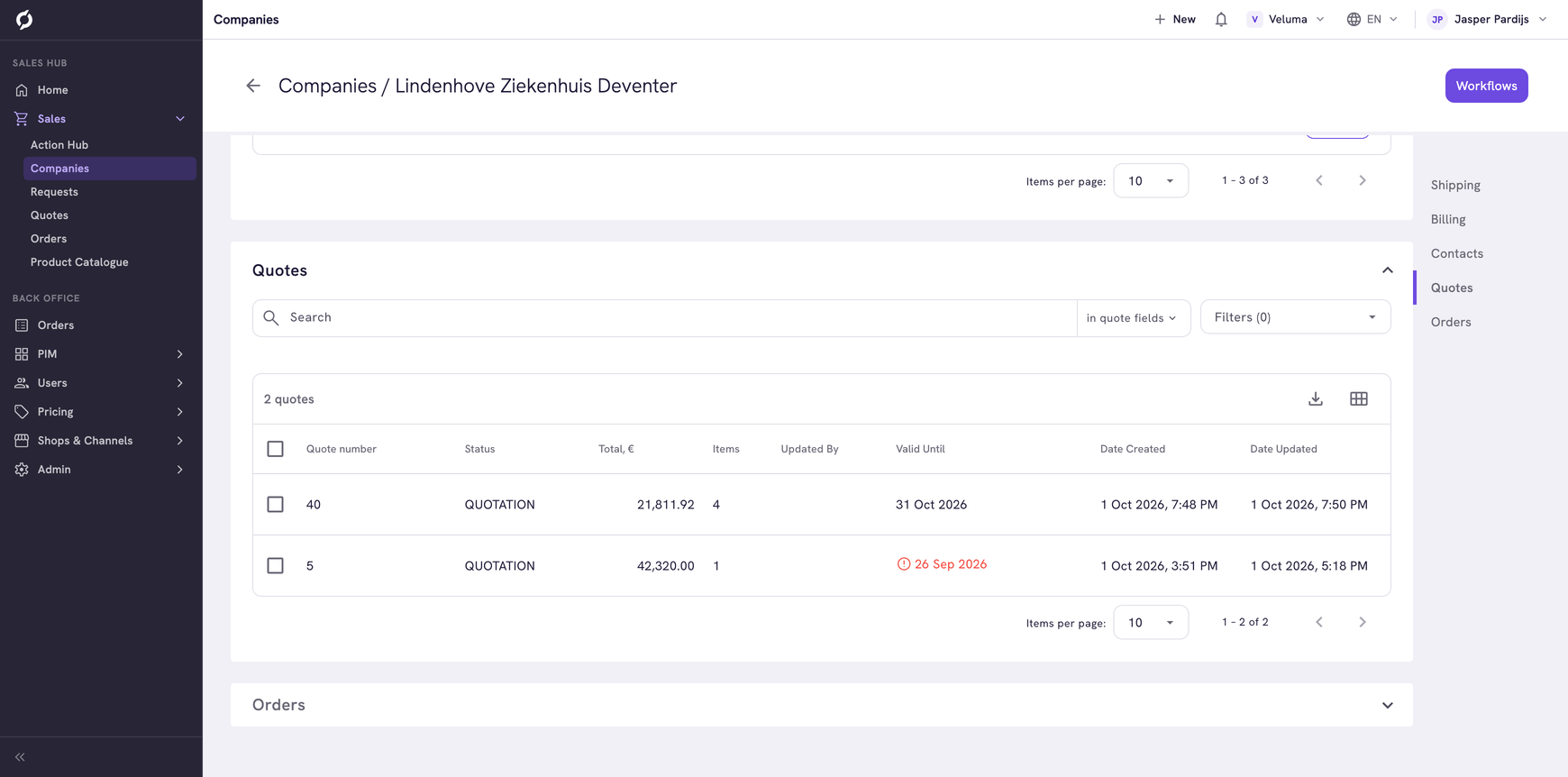Collapse the sidebar with double chevron

(x=20, y=757)
